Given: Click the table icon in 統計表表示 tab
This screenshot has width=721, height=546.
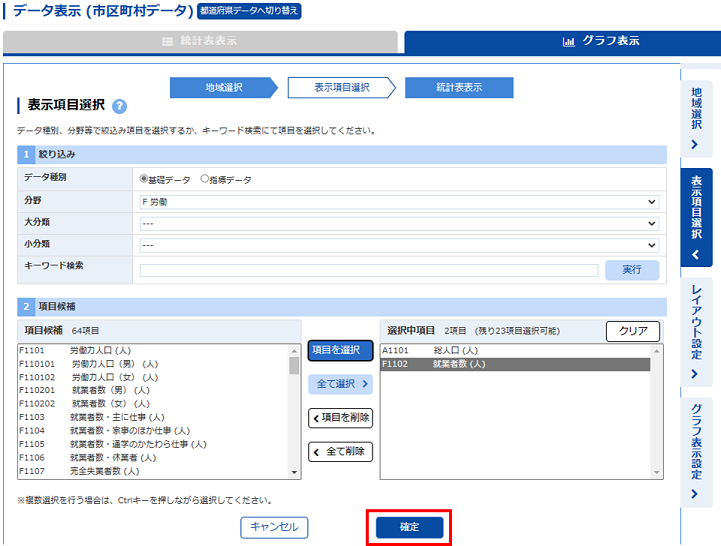Looking at the screenshot, I should (x=167, y=42).
